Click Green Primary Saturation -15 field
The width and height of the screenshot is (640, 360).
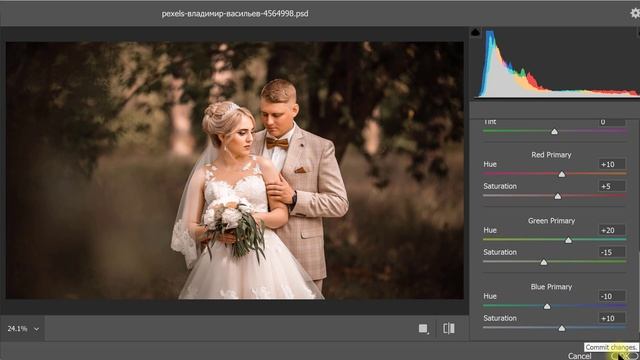click(612, 252)
